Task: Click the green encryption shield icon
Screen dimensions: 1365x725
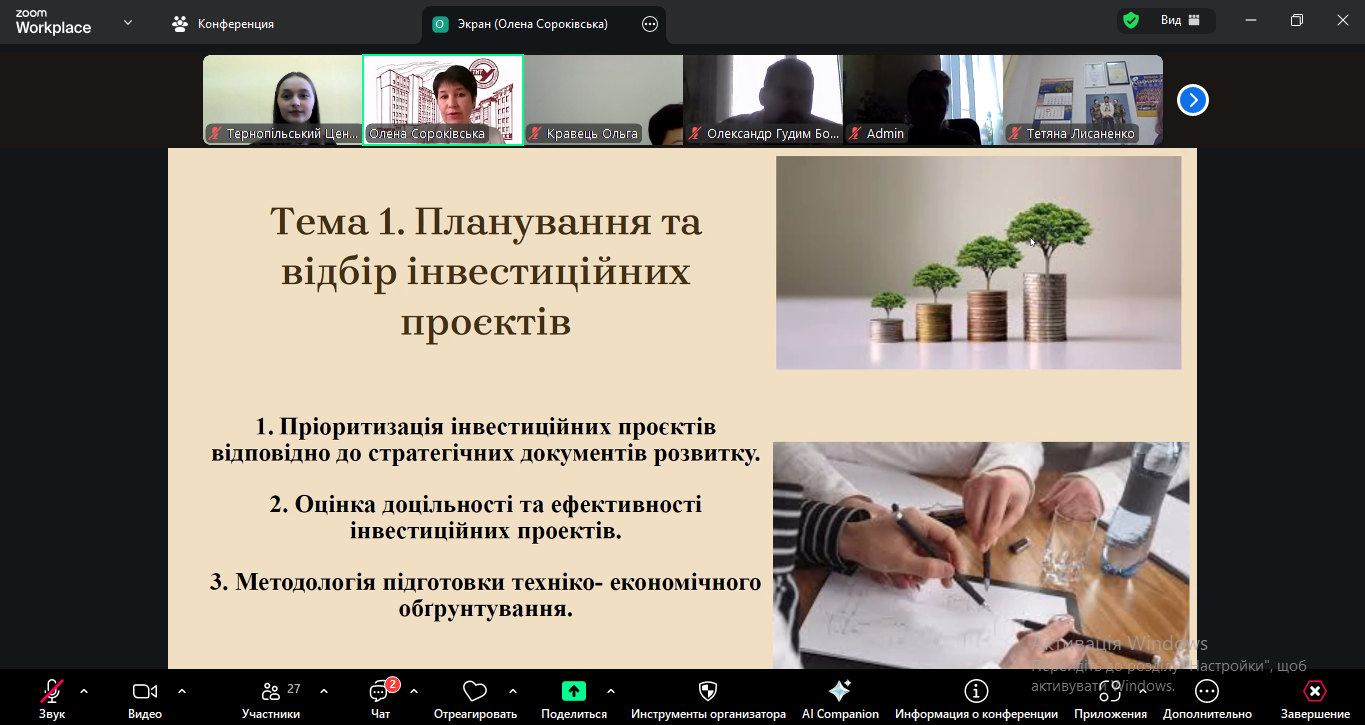Action: (x=1131, y=20)
